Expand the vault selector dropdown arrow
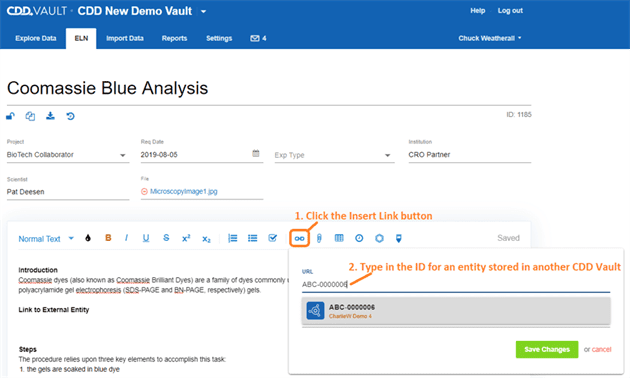Viewport: 630px width, 378px height. point(203,11)
